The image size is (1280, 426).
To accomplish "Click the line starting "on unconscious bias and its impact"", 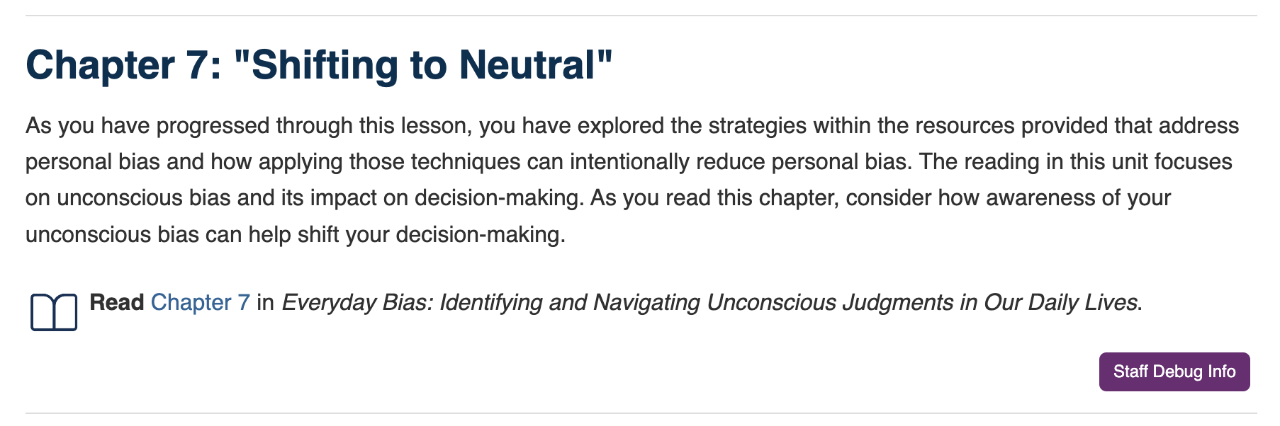I will [x=598, y=198].
